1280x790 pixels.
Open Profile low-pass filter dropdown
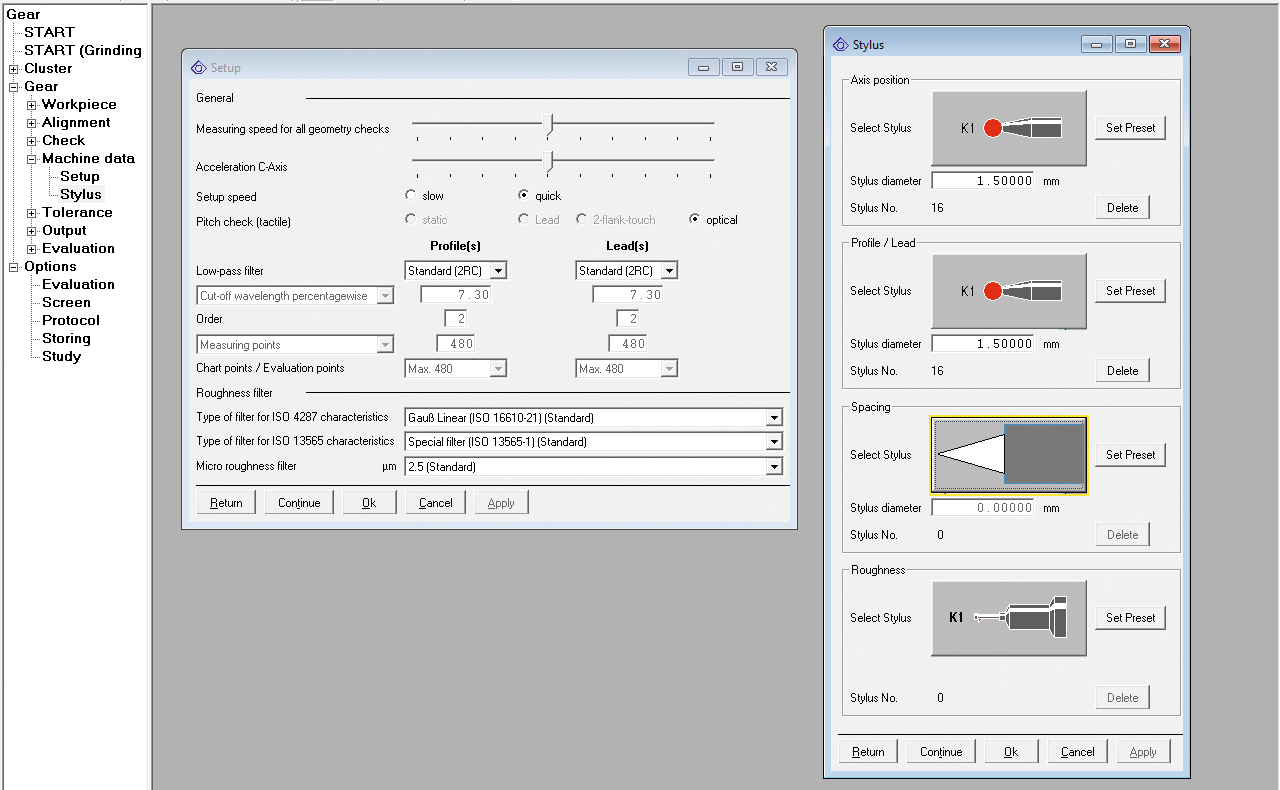pyautogui.click(x=498, y=271)
